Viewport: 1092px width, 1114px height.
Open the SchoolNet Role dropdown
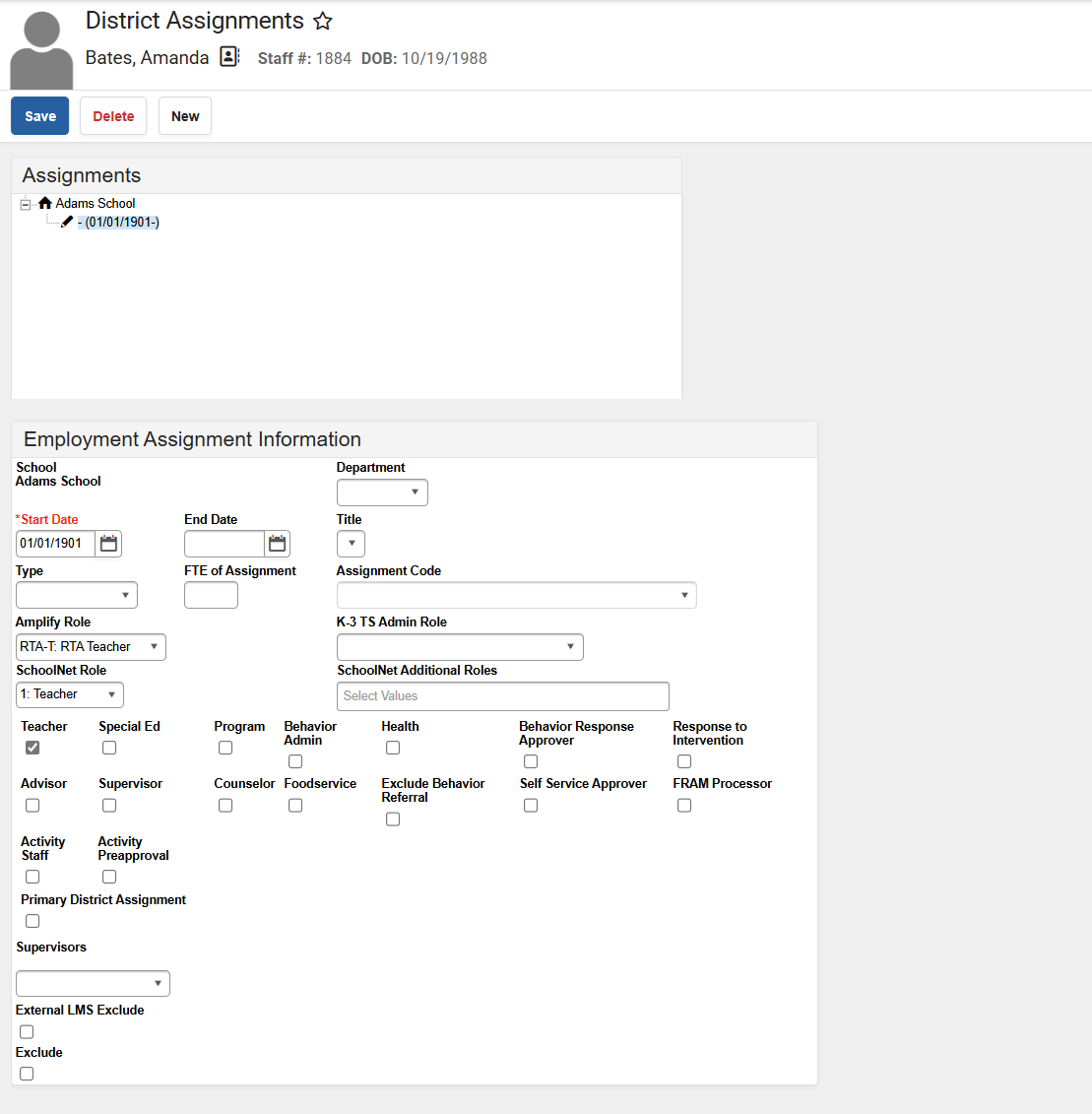pos(70,694)
